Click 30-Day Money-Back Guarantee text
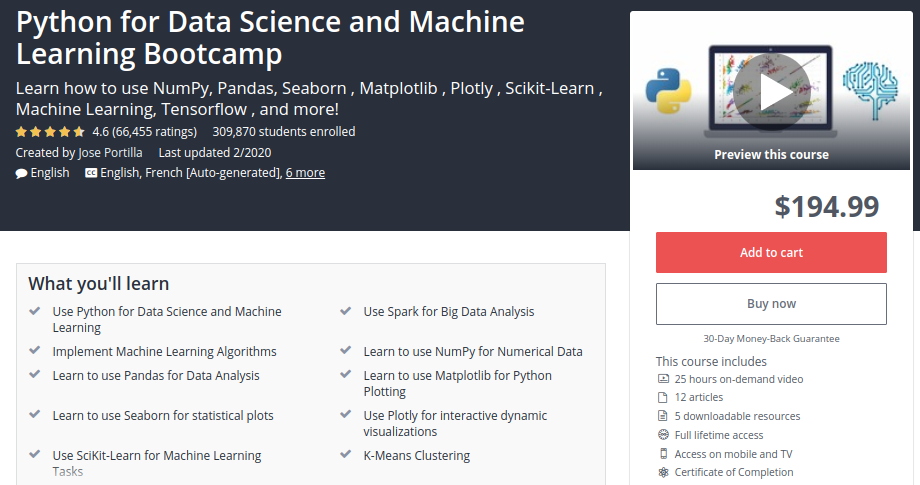This screenshot has height=485, width=920. click(772, 339)
